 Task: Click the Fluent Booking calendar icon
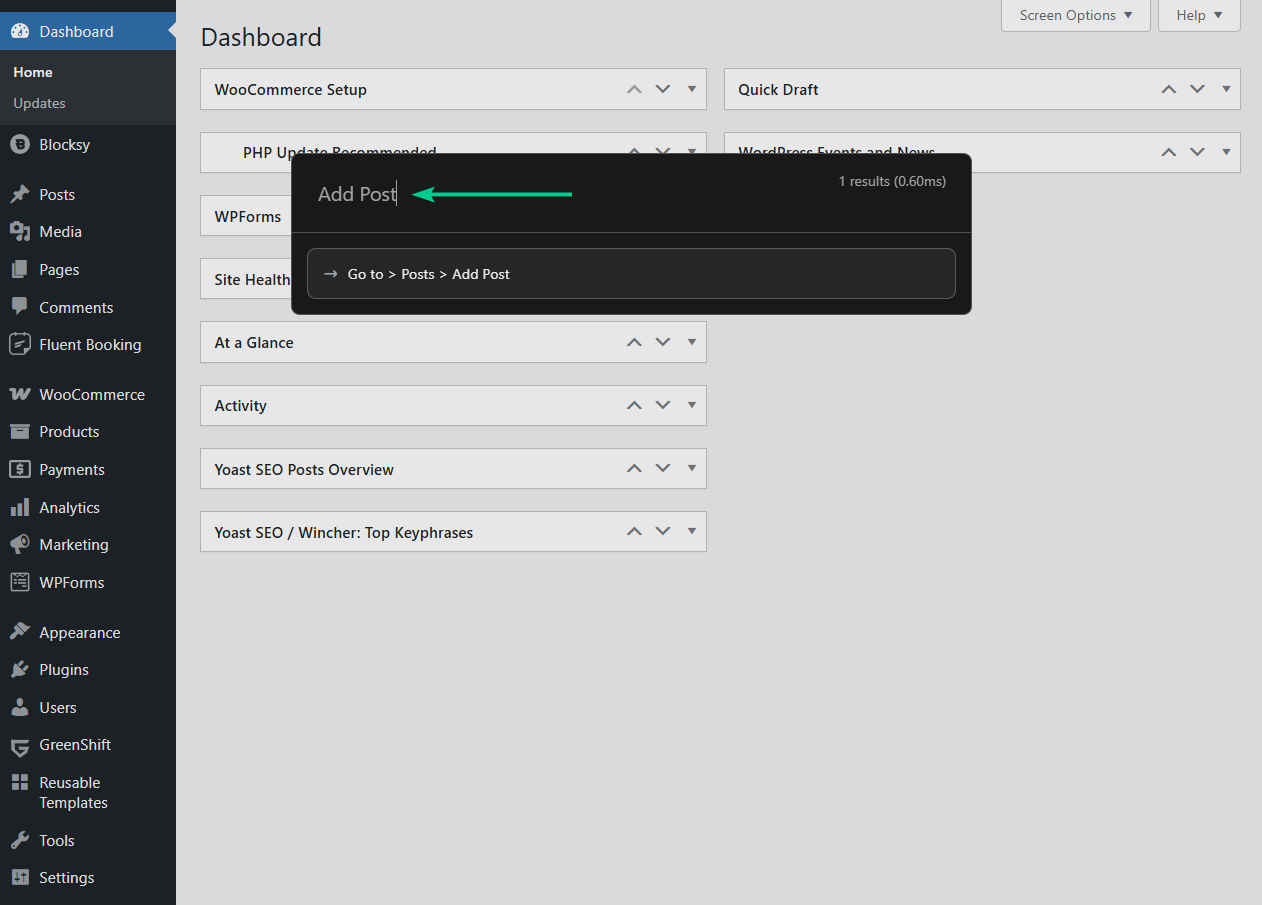[x=19, y=345]
